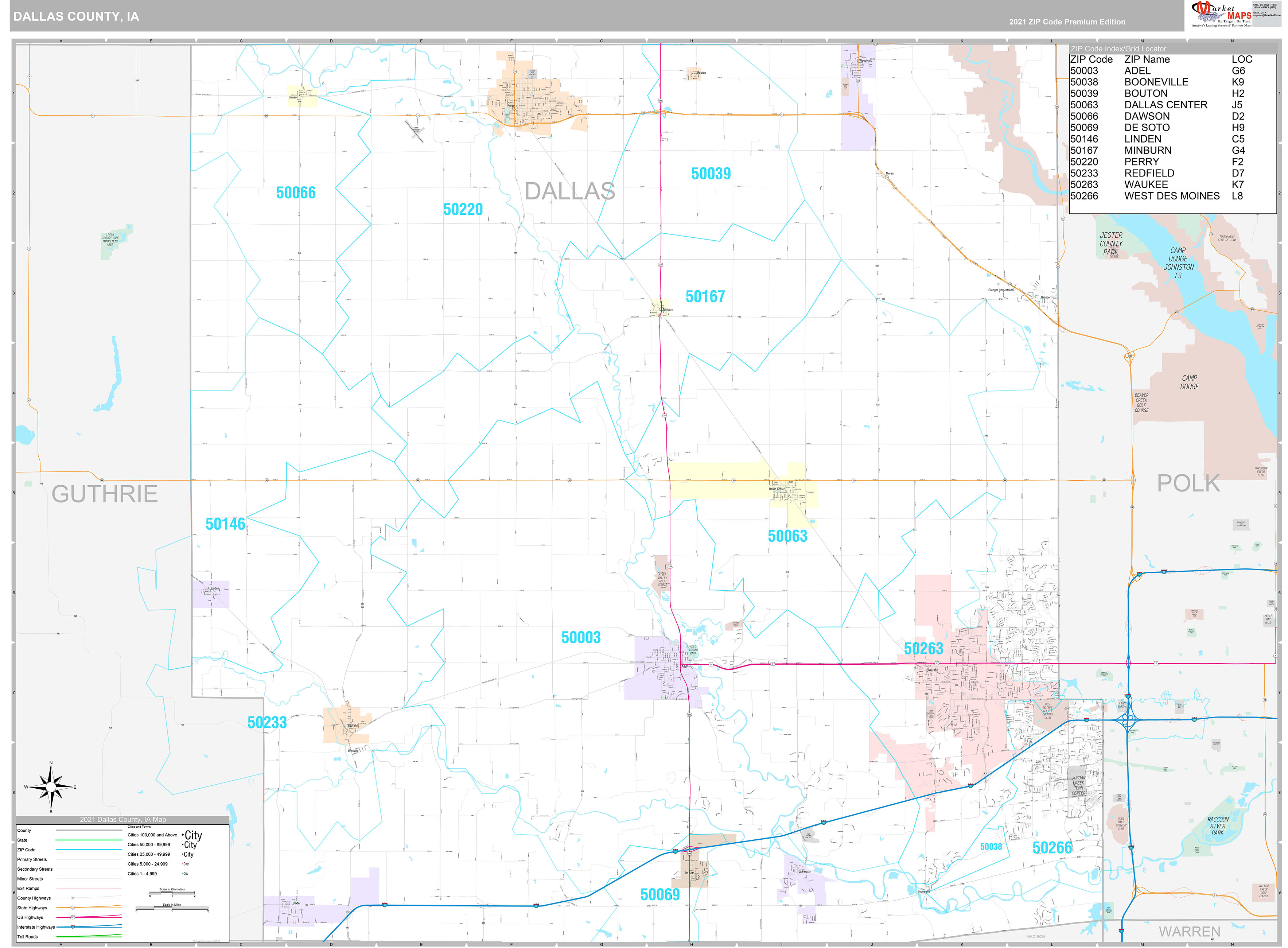This screenshot has height=948, width=1288.
Task: Click the JORDAN CREEK TOWN CENTER label
Action: 1079,786
